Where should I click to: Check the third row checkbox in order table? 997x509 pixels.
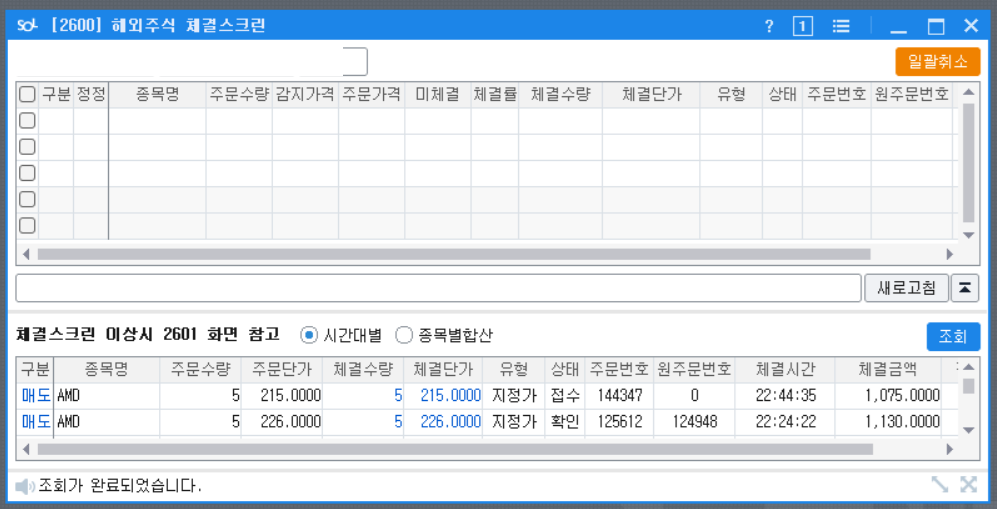tap(27, 173)
